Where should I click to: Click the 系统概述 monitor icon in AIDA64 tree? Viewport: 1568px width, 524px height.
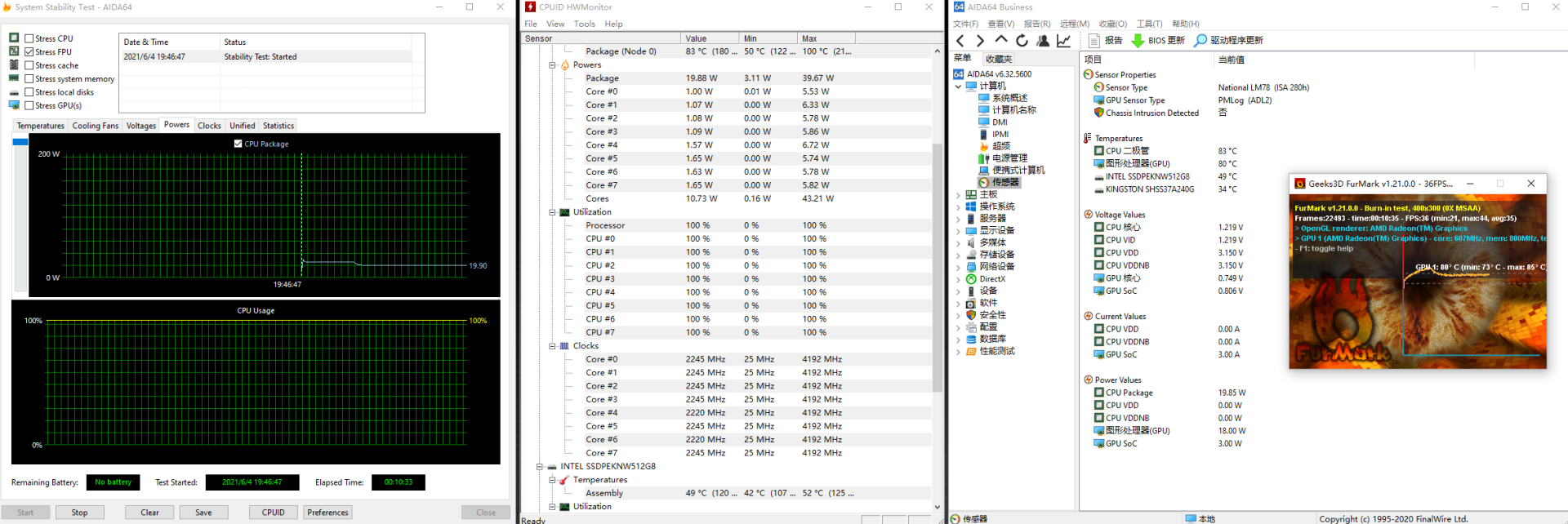pos(984,98)
